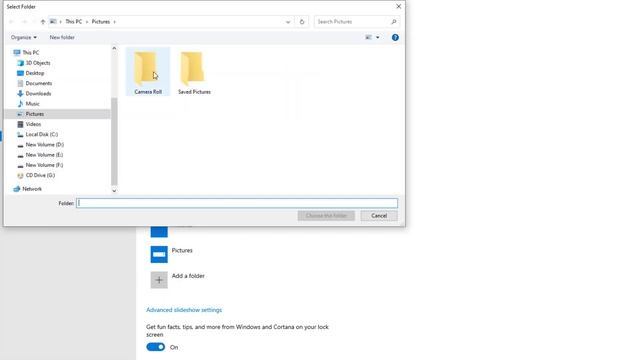
Task: Click the Back navigation arrow
Action: [x=11, y=22]
